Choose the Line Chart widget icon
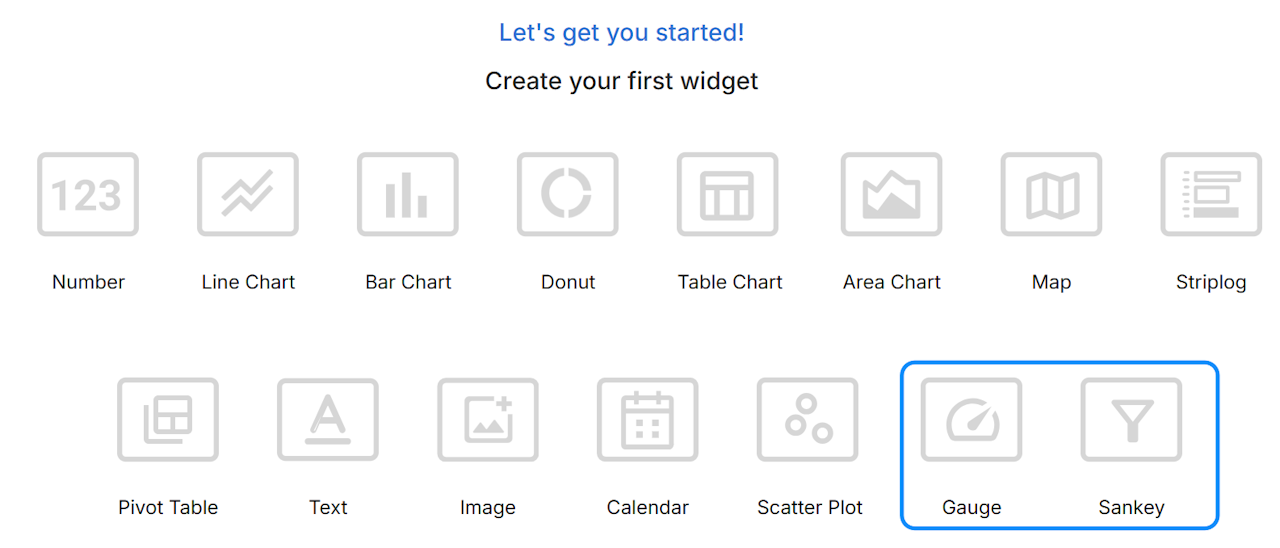 (248, 195)
